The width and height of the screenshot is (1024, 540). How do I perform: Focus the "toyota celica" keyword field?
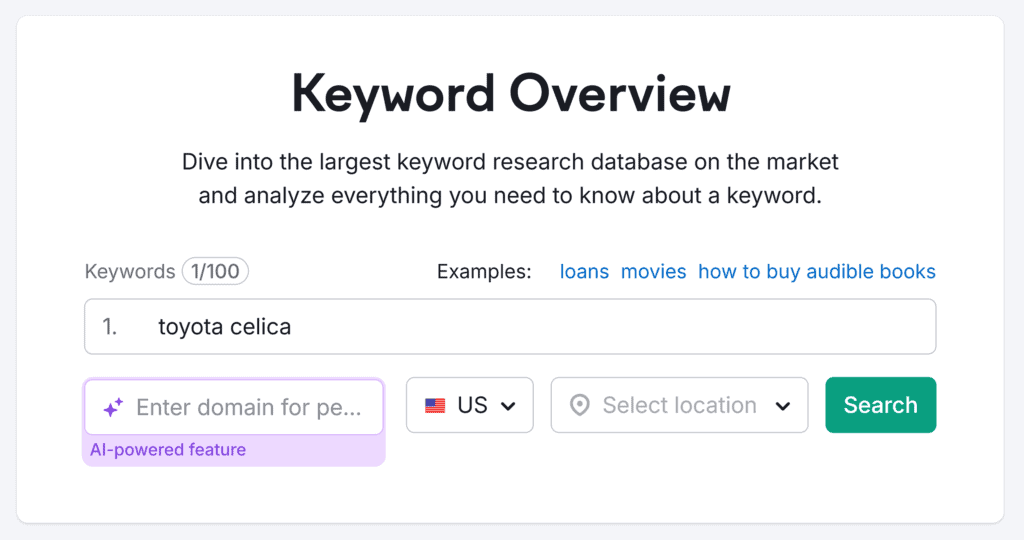click(x=540, y=327)
